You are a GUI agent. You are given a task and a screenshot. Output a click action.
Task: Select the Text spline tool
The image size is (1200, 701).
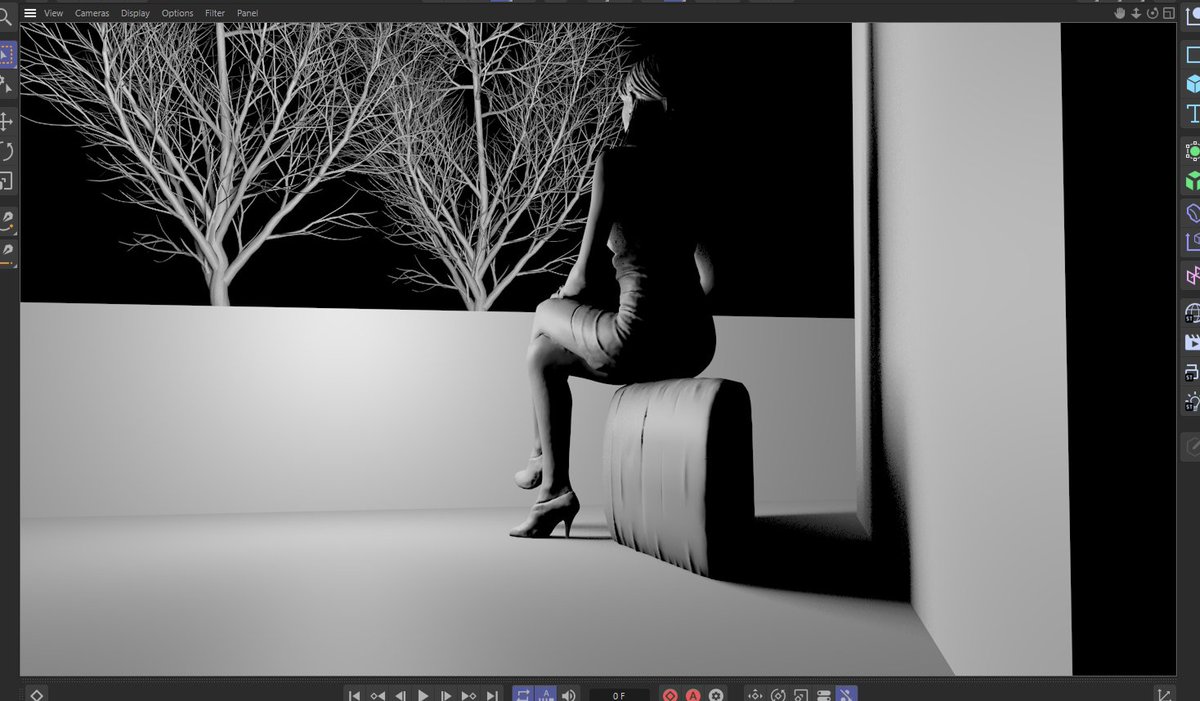[1192, 113]
